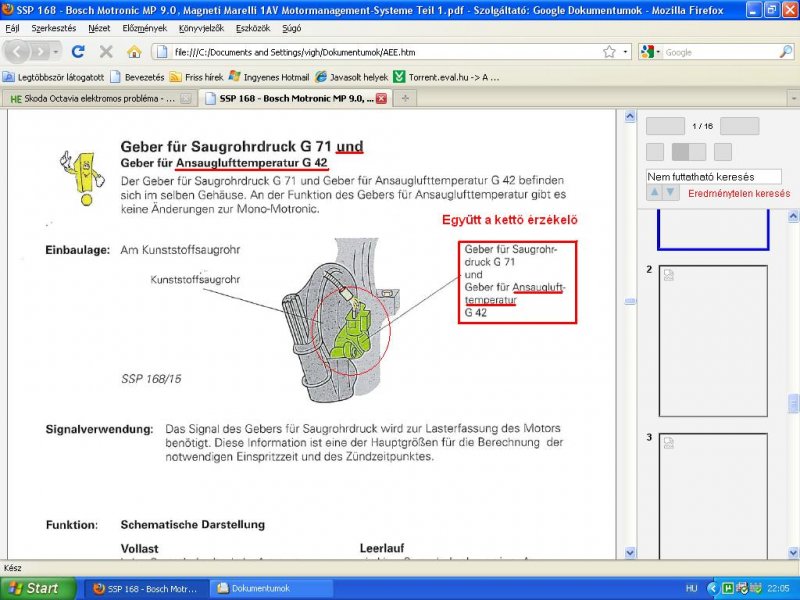Expand hidden tray icons arrow
This screenshot has width=800, height=600.
[x=713, y=588]
